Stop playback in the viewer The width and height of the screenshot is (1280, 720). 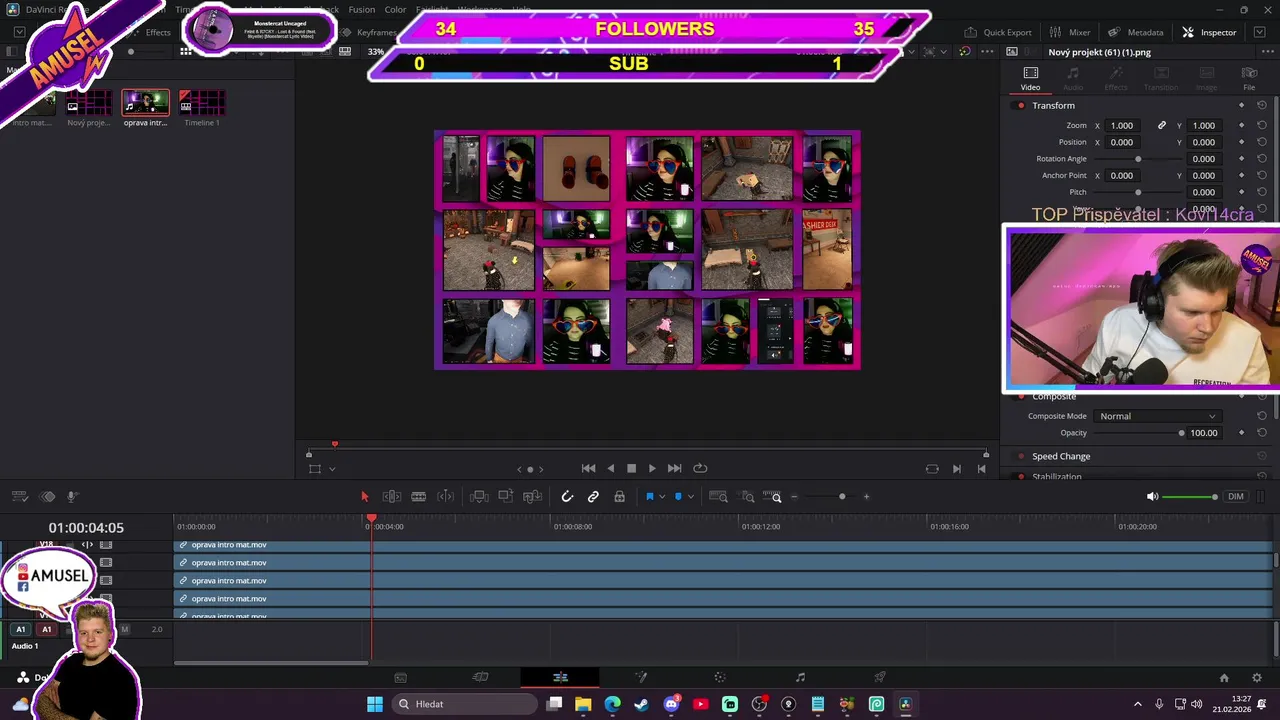[631, 468]
